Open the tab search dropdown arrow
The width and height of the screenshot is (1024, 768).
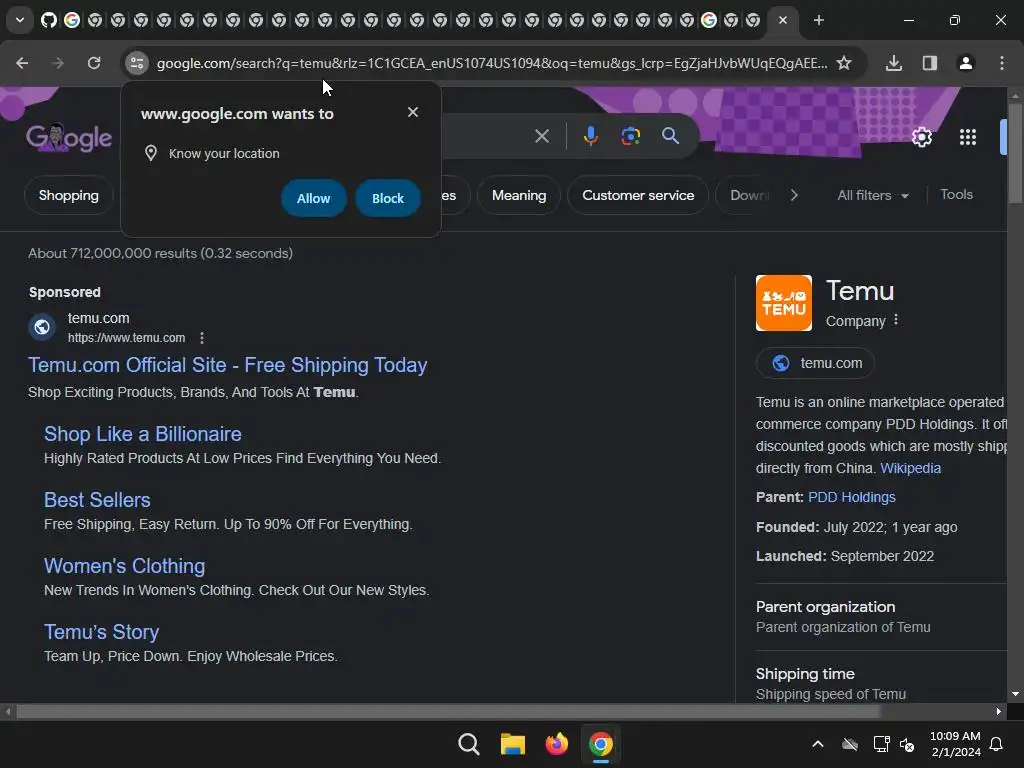[20, 20]
